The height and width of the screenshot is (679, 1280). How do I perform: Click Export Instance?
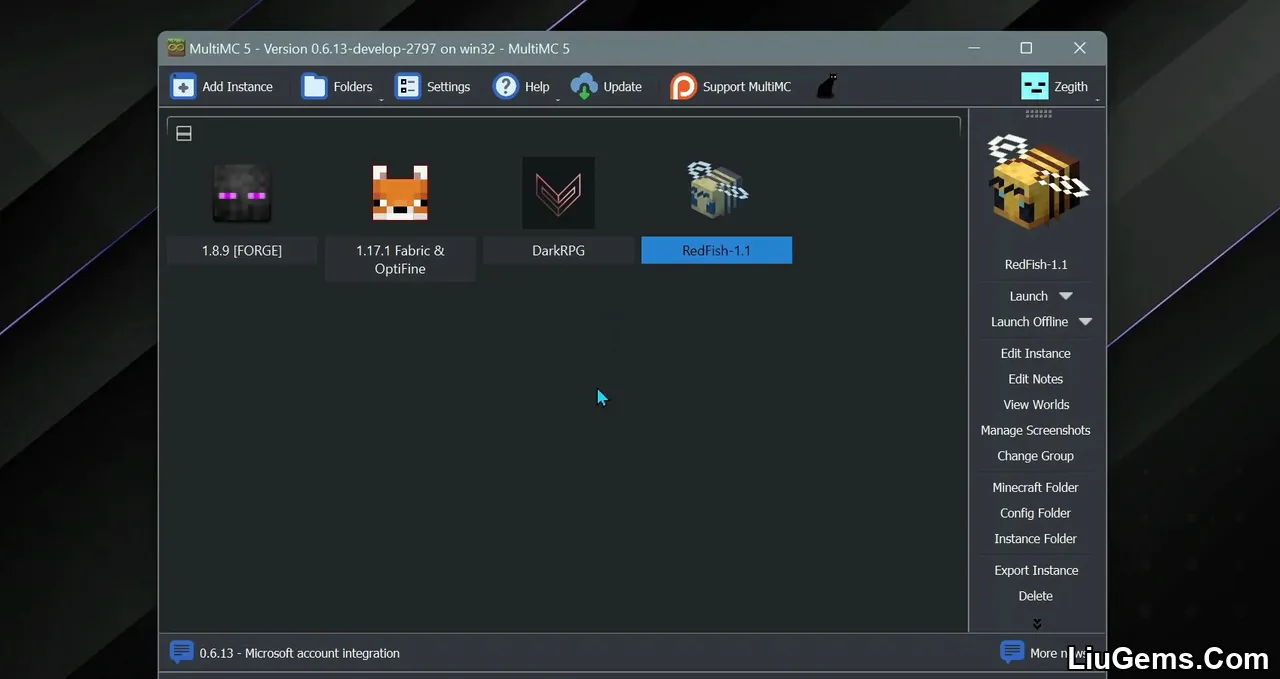(x=1036, y=571)
